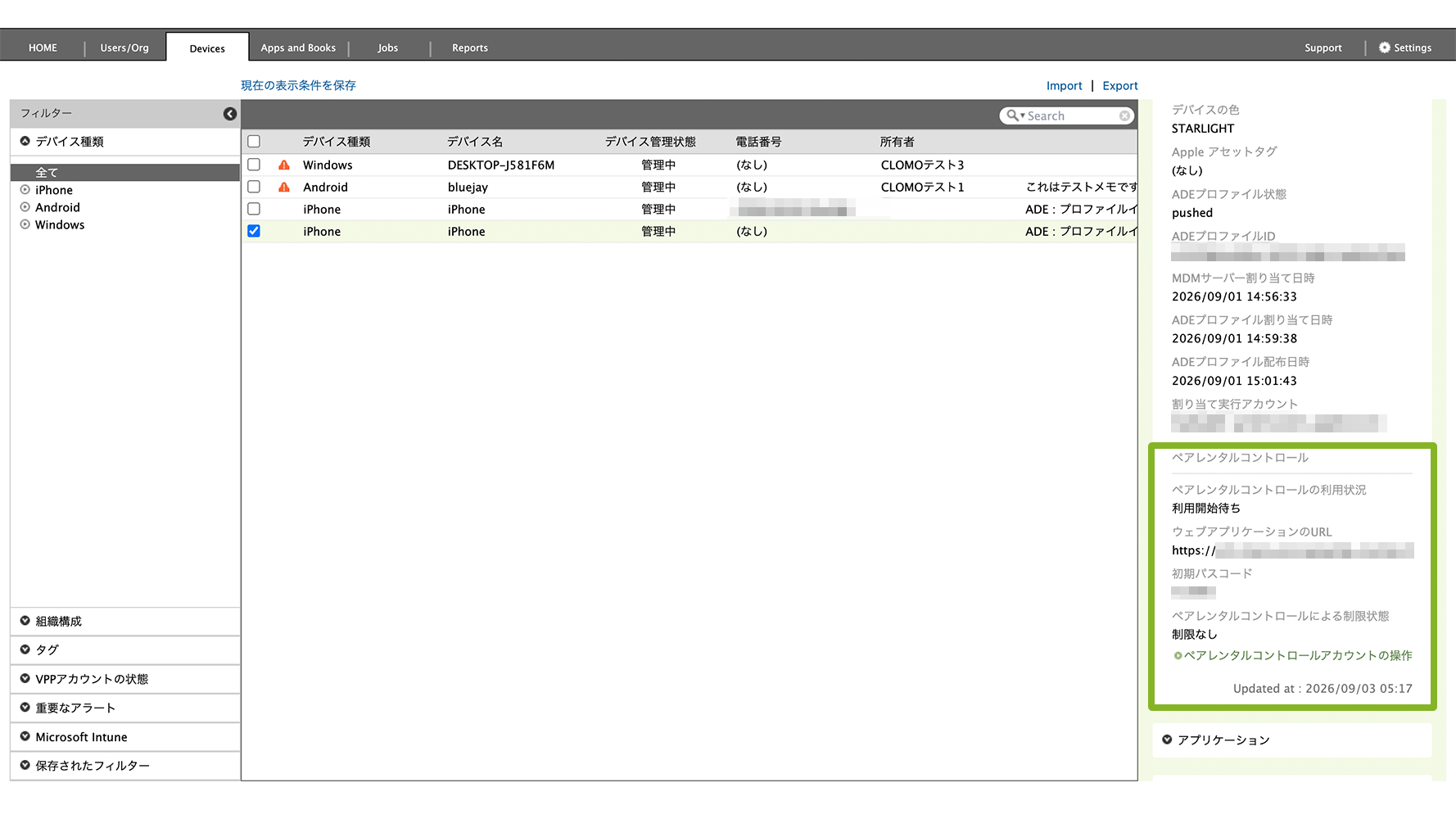
Task: Click the warning icon on Android row
Action: click(x=284, y=187)
